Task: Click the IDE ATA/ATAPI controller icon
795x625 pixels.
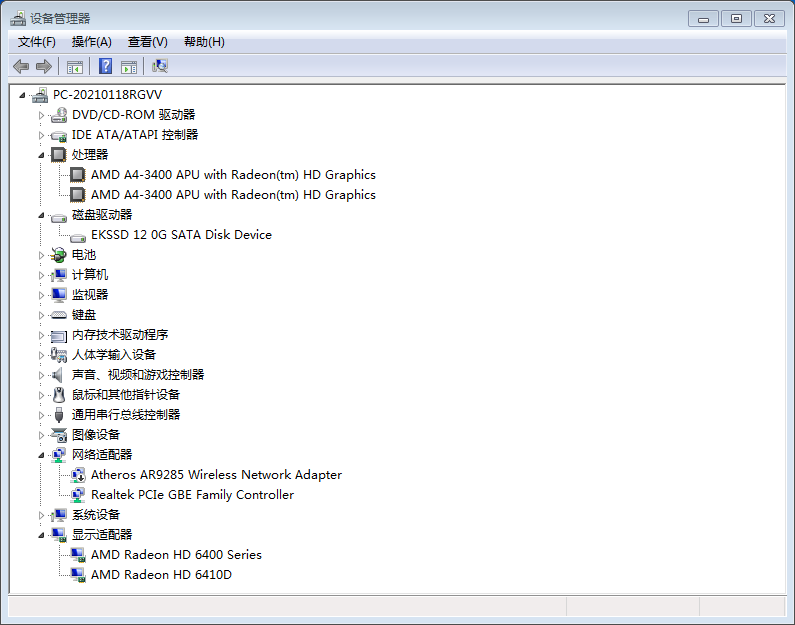Action: point(59,135)
